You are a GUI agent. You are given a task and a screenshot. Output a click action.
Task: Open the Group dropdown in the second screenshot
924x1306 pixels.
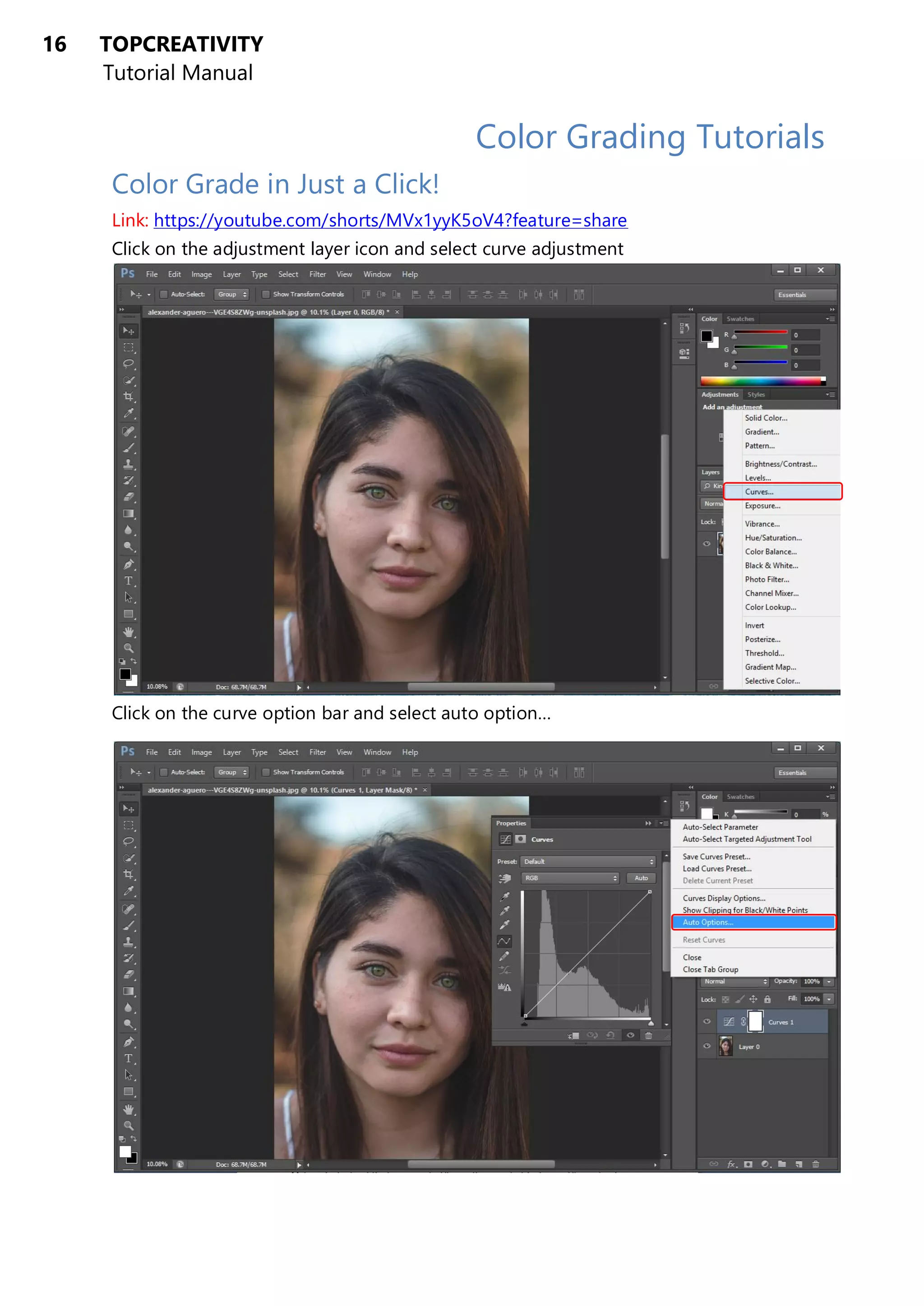point(231,772)
